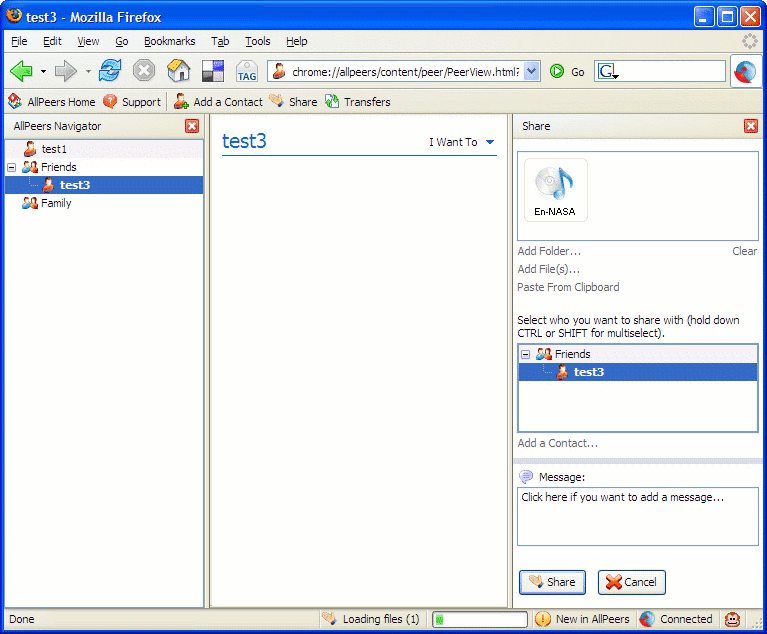Click the Google search engine icon
This screenshot has height=634, width=767.
point(608,71)
